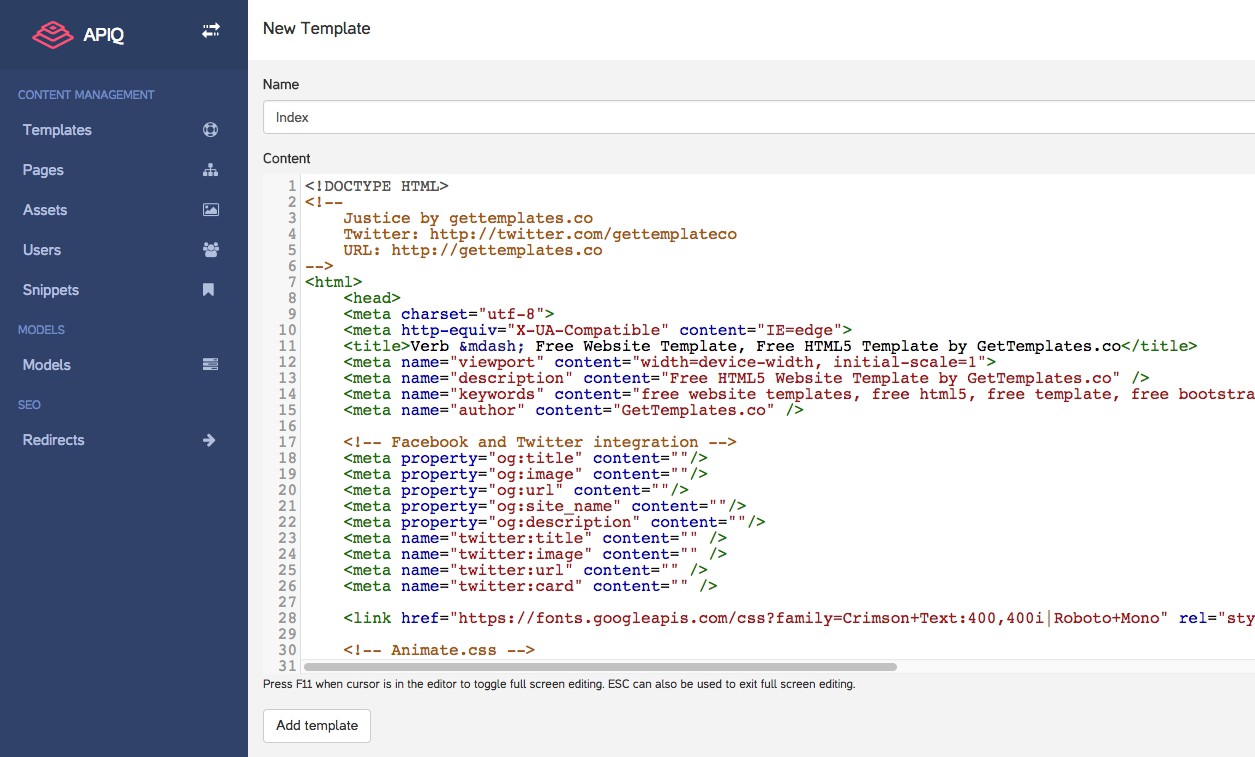
Task: Select Users in the sidebar
Action: [x=42, y=250]
